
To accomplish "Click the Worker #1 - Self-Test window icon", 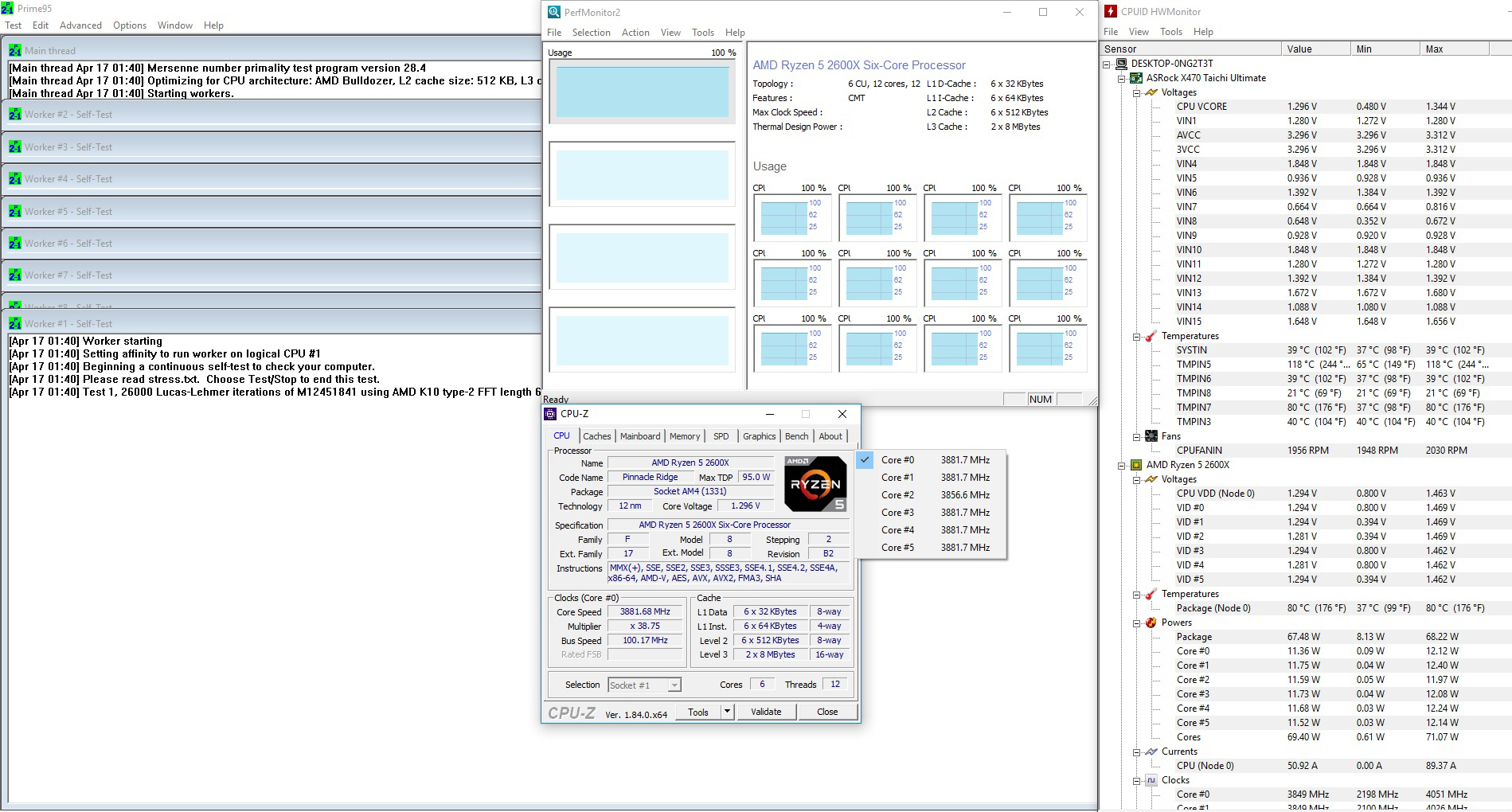I will (15, 323).
